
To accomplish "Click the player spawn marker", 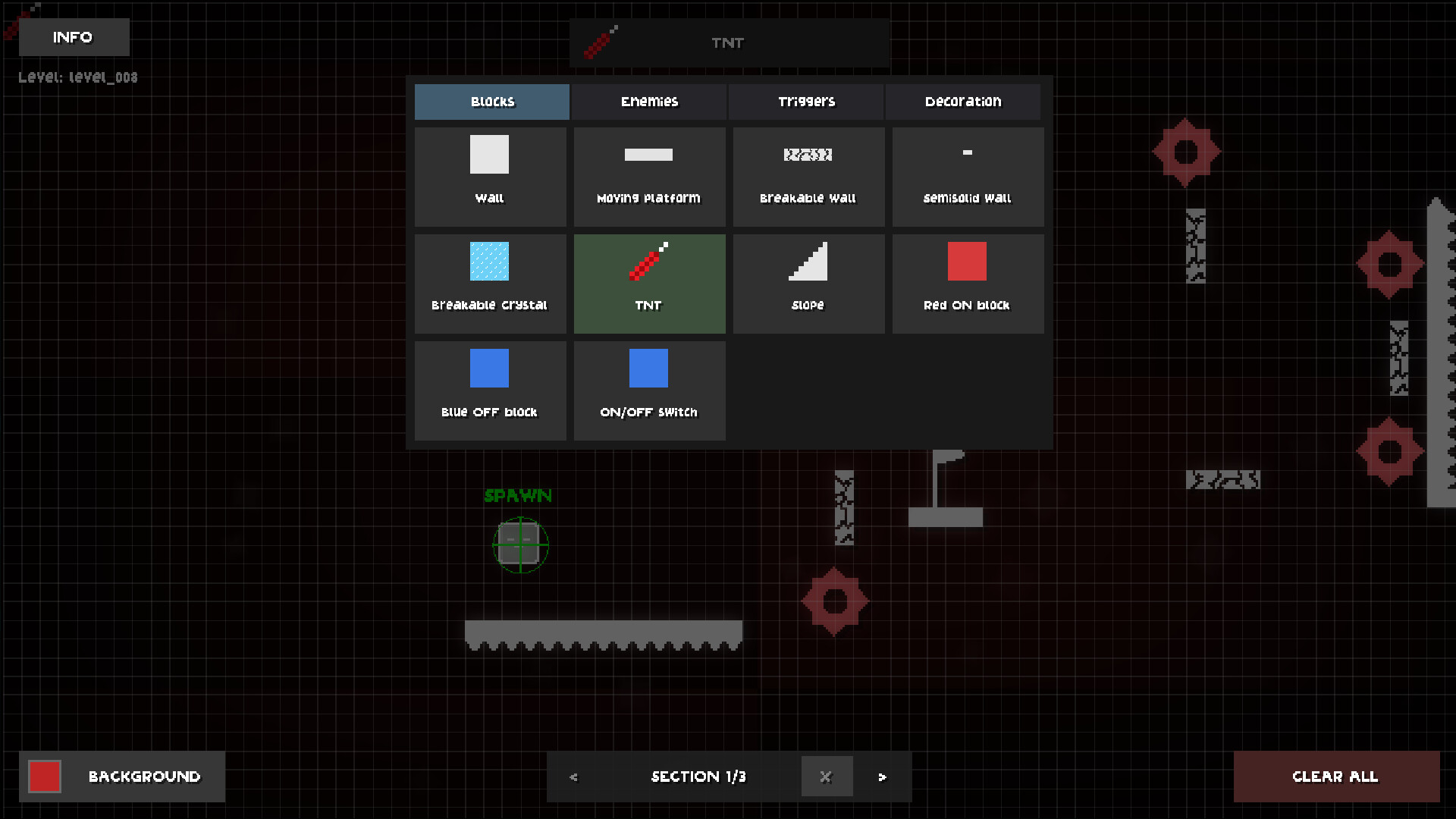I will point(520,544).
